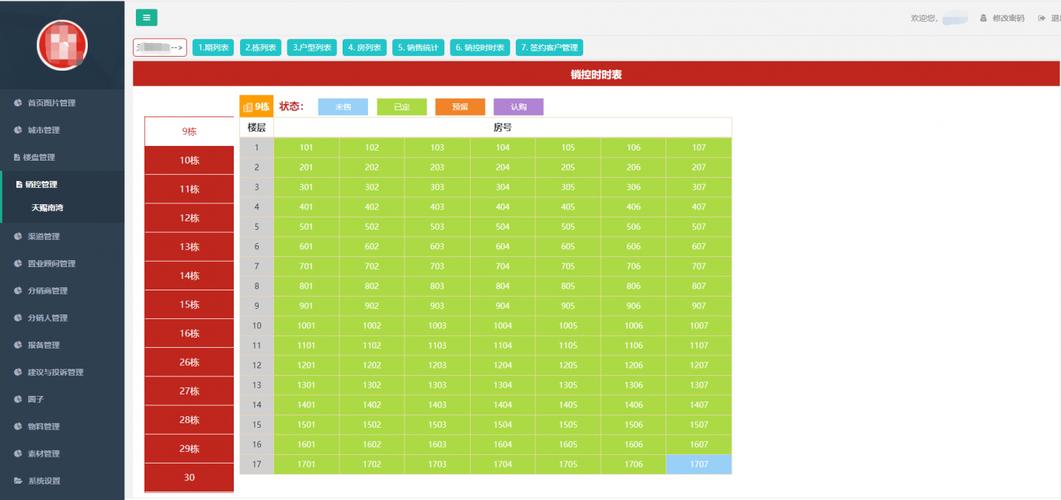Click the lock icon beside 修改密码
The width and height of the screenshot is (1061, 500).
coord(983,18)
